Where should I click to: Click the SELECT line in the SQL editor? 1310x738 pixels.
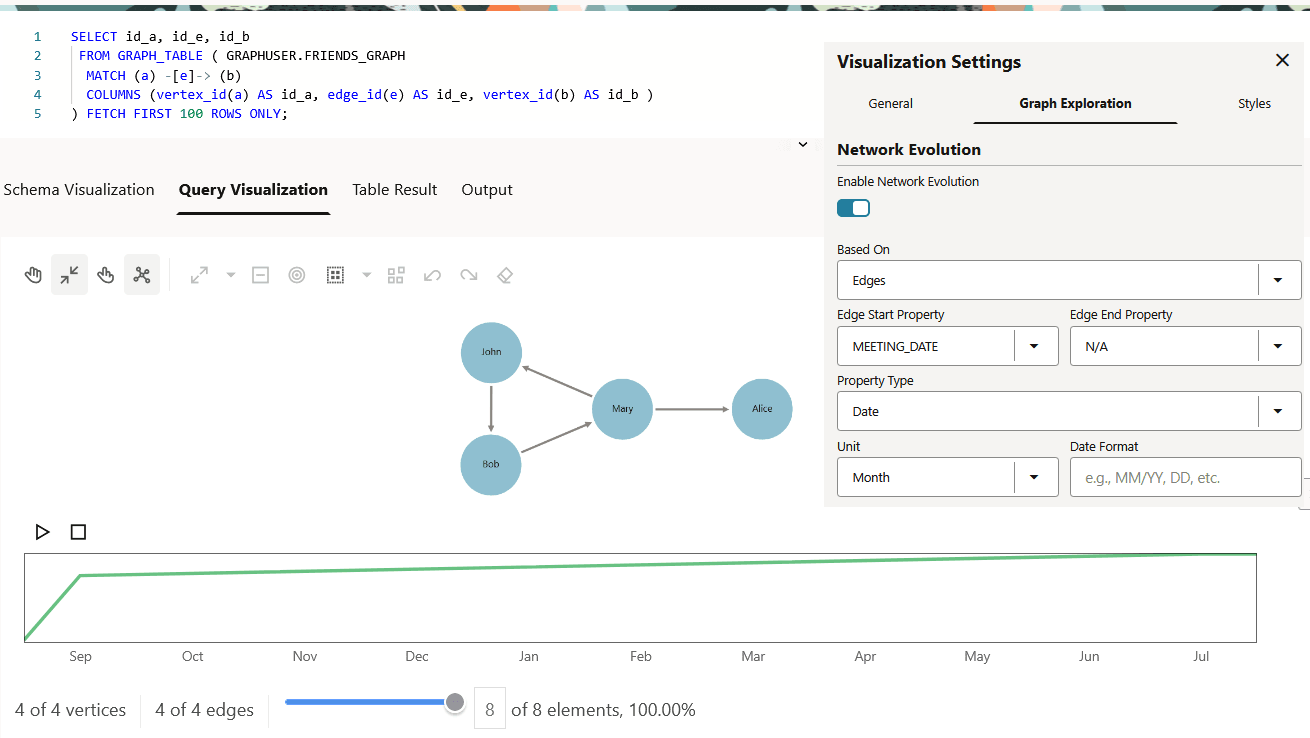(x=160, y=37)
